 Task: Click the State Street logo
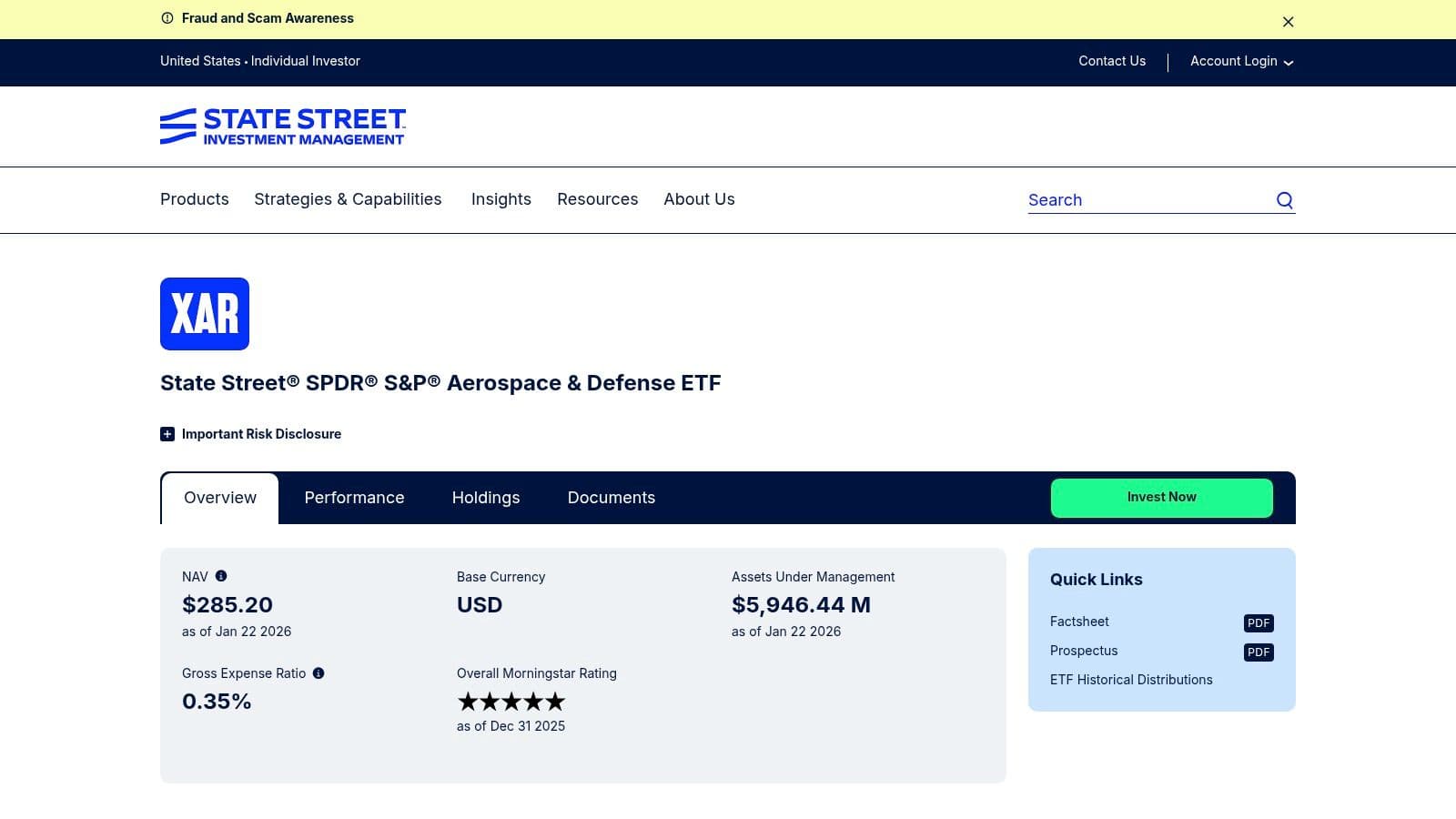pos(282,126)
